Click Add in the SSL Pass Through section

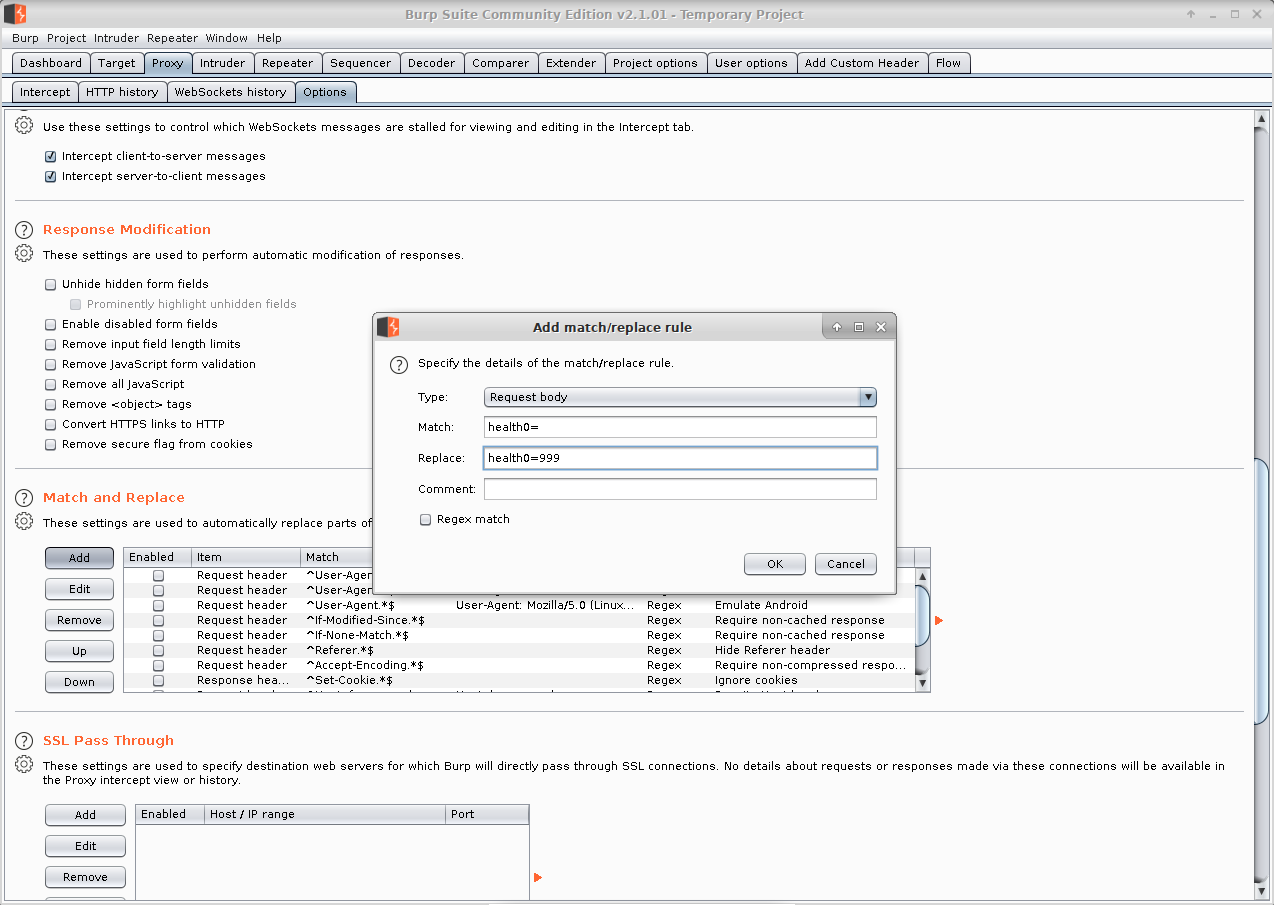(85, 815)
